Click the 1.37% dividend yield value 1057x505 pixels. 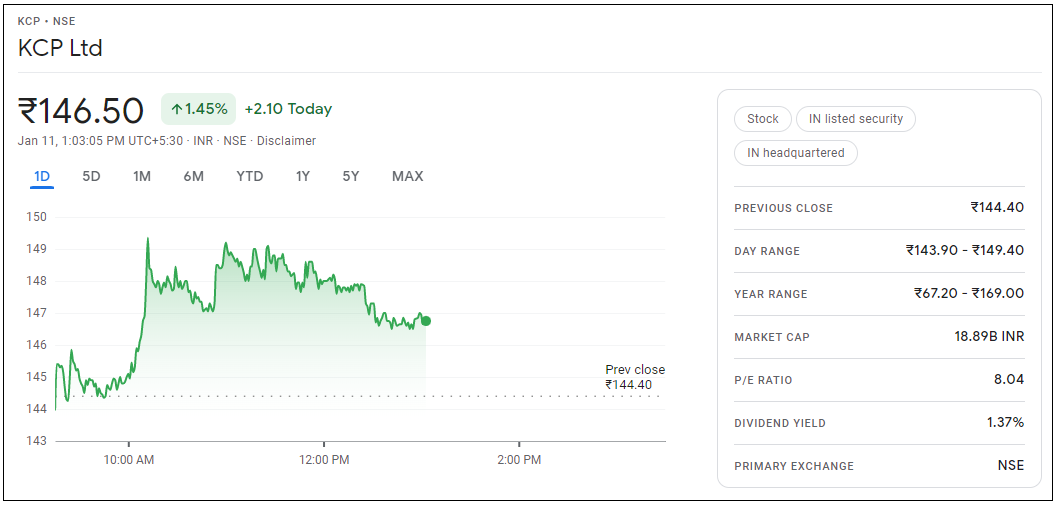(1004, 423)
